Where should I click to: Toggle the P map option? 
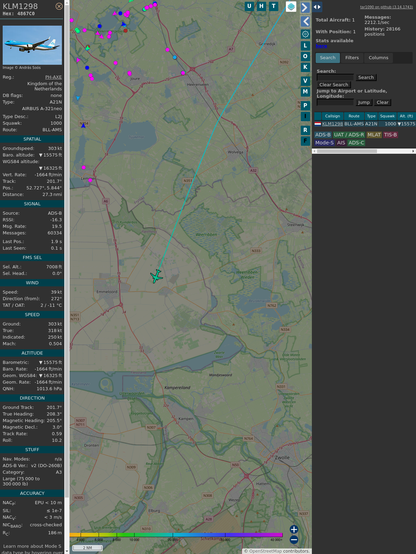pos(305,105)
